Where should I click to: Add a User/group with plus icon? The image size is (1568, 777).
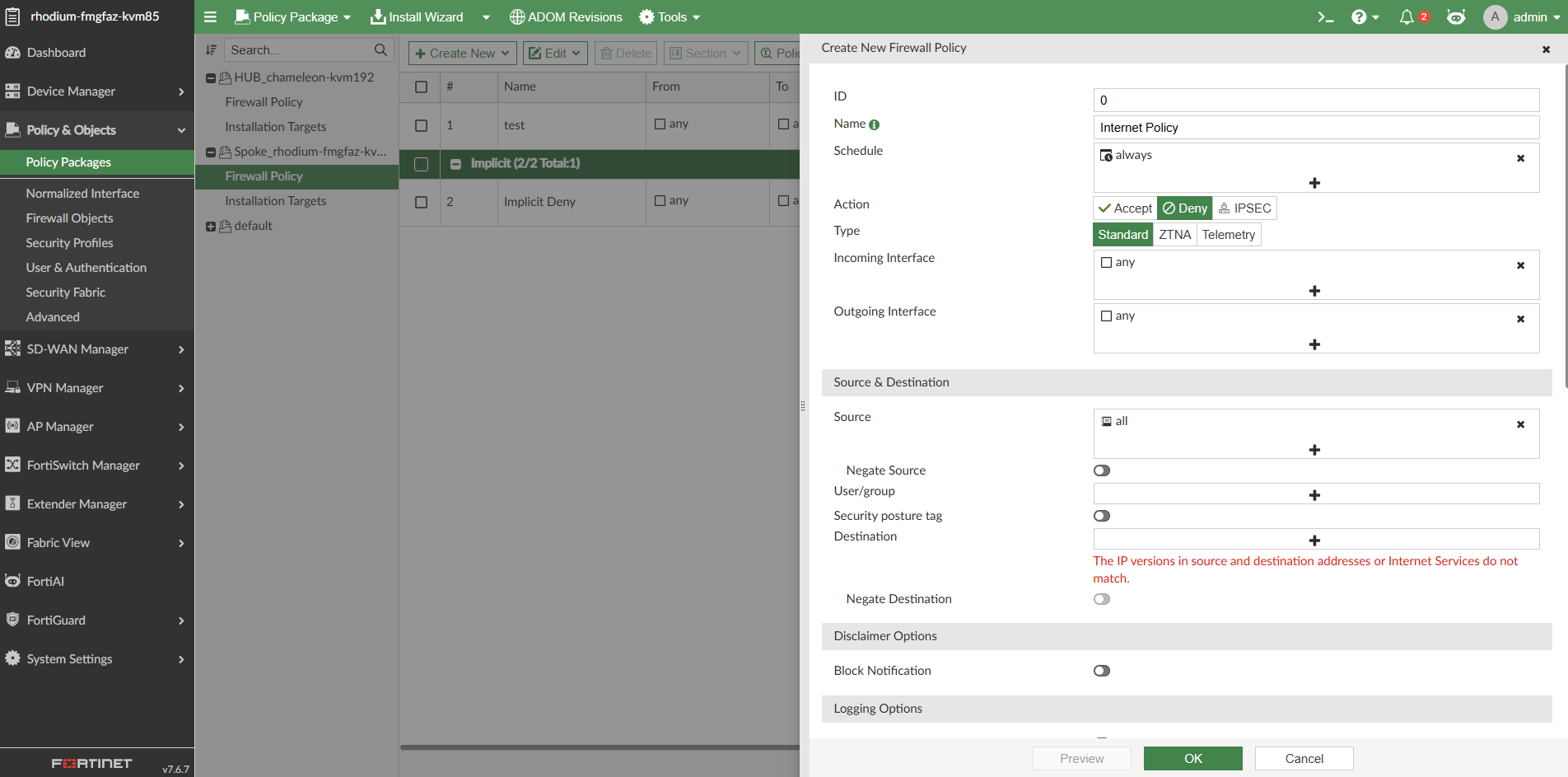(1314, 495)
